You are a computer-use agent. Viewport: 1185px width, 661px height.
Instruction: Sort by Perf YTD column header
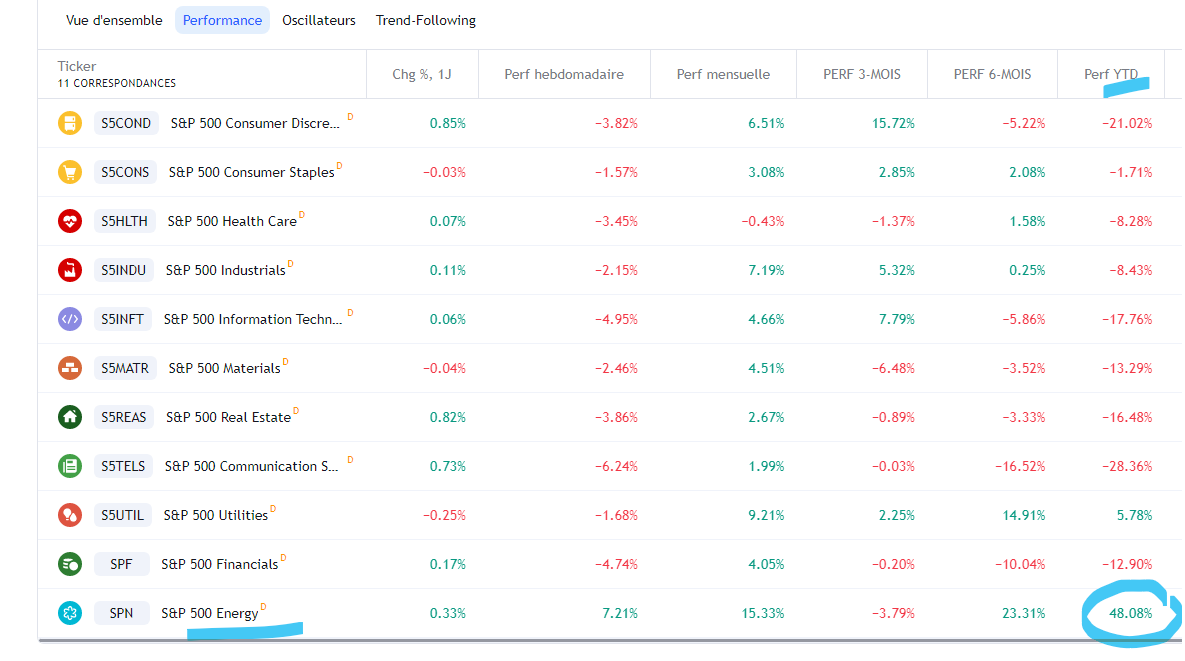tap(1110, 74)
